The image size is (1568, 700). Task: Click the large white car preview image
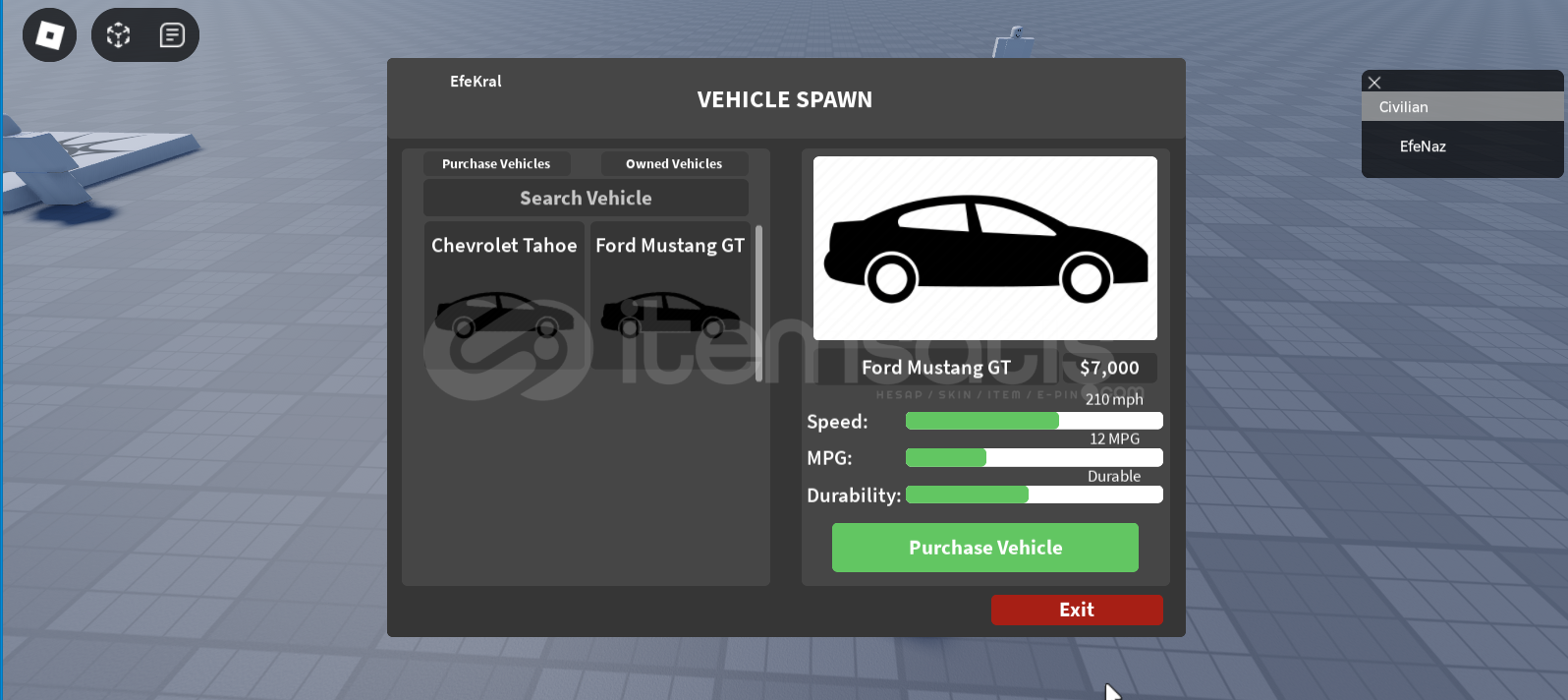click(984, 248)
